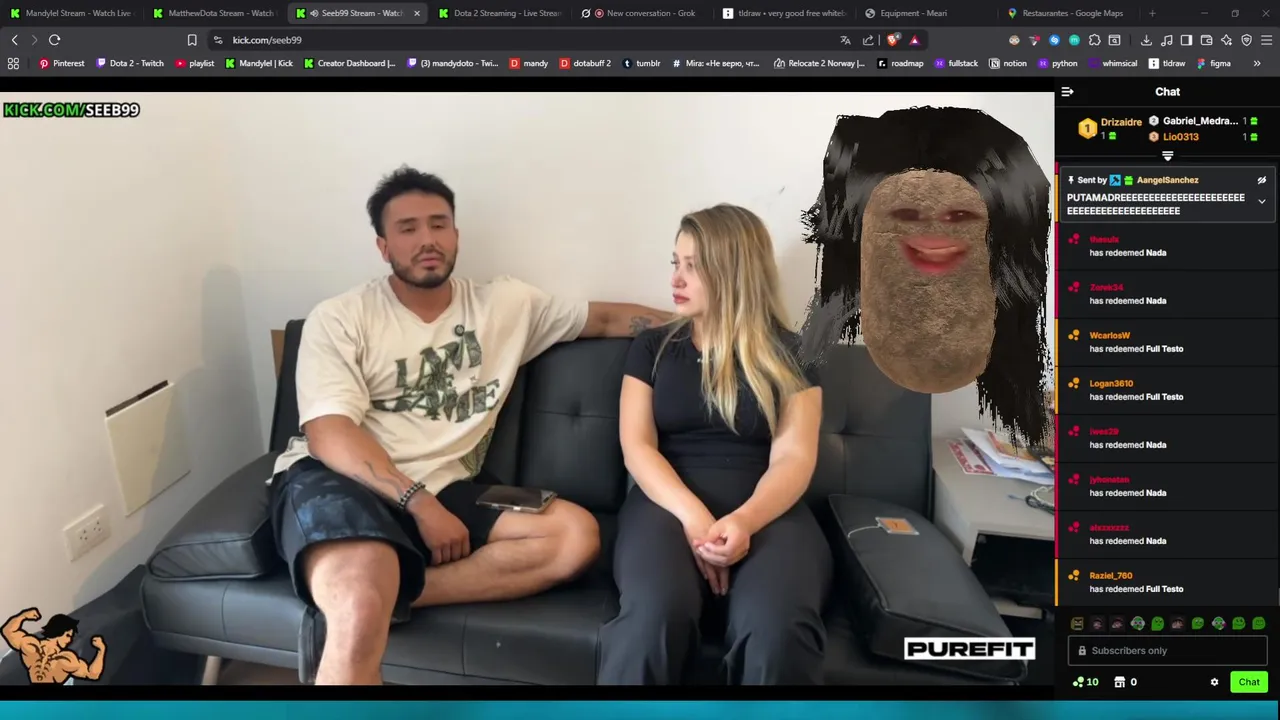Open page translate icon
This screenshot has height=720, width=1280.
(845, 40)
